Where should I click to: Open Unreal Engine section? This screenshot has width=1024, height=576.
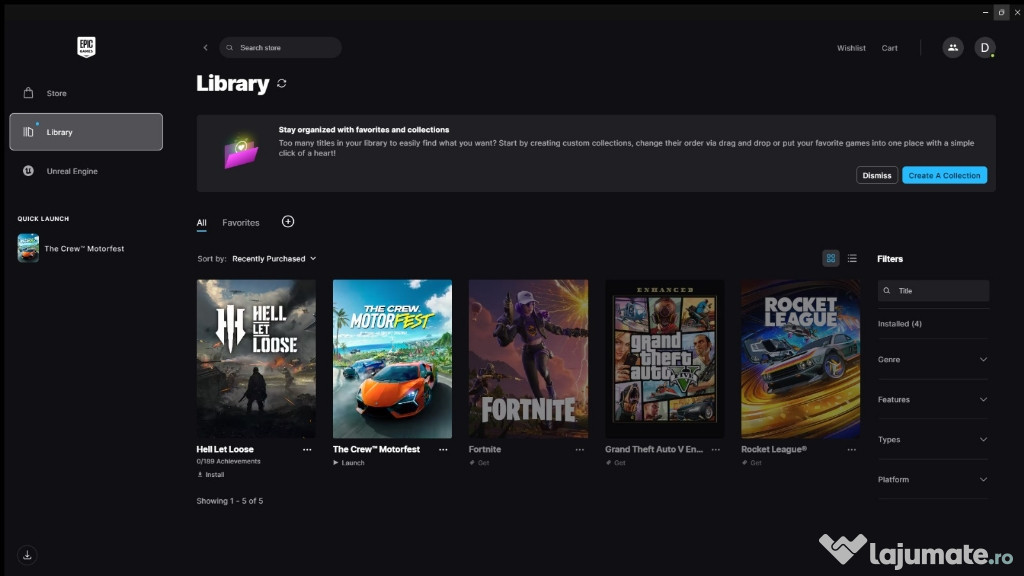[x=86, y=171]
